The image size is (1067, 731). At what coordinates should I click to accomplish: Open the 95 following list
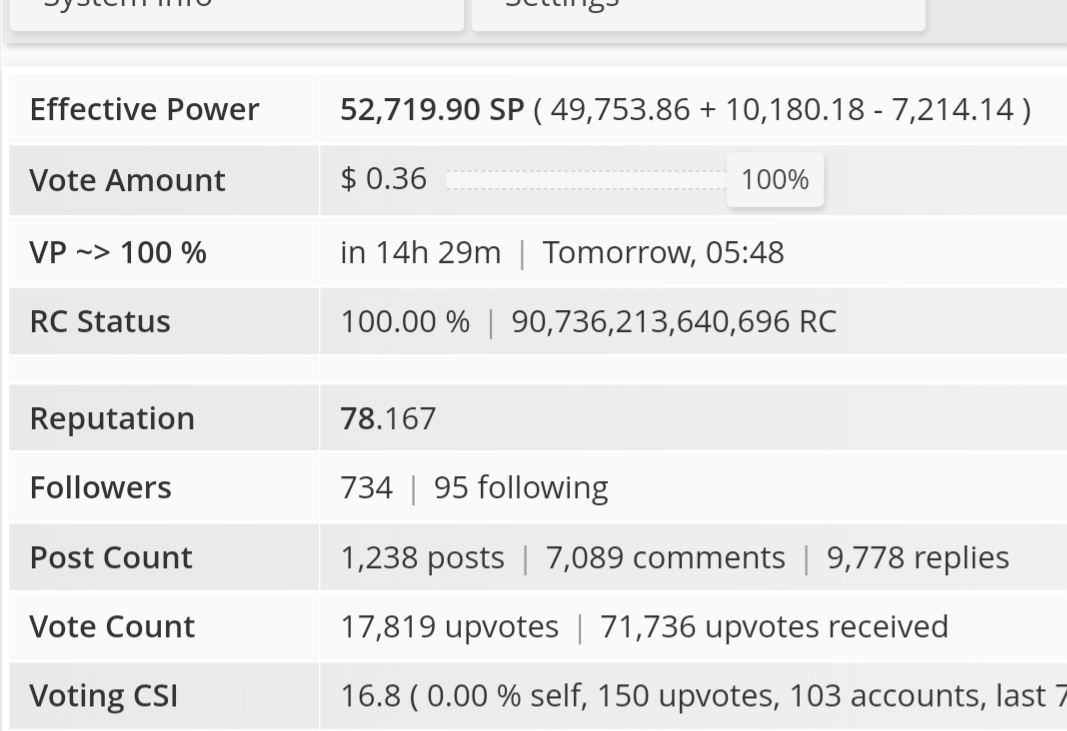(521, 487)
